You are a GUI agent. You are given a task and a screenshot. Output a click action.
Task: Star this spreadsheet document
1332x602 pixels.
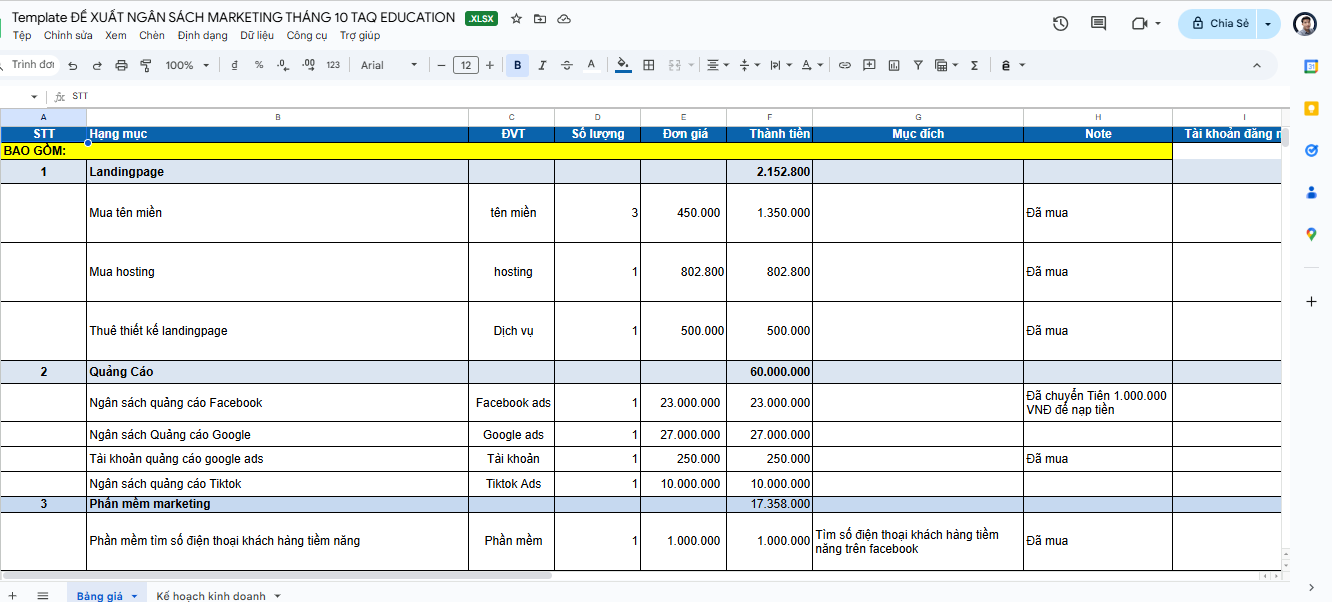pyautogui.click(x=516, y=19)
